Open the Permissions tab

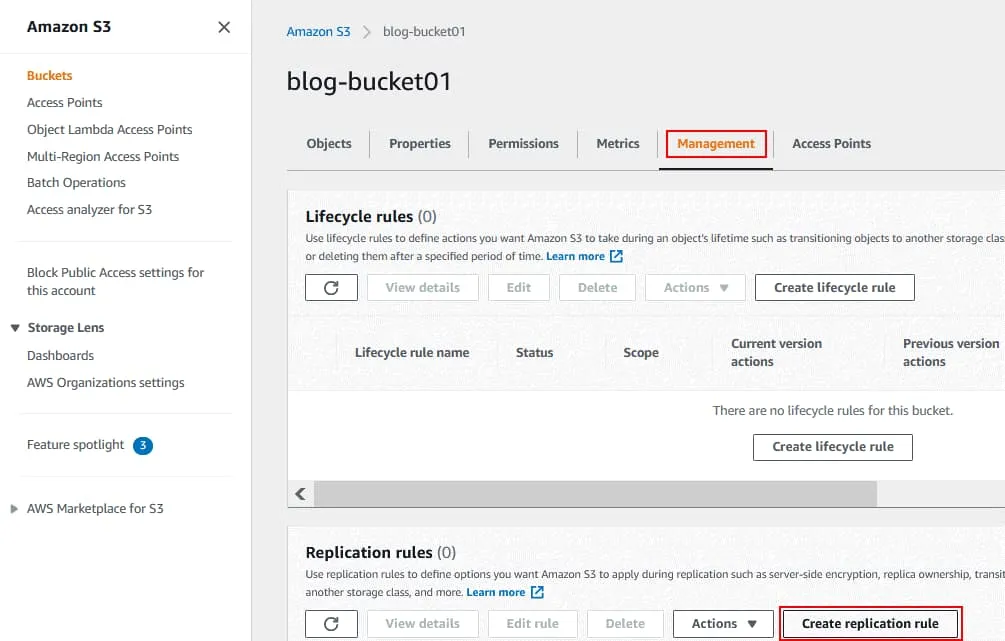pyautogui.click(x=523, y=144)
